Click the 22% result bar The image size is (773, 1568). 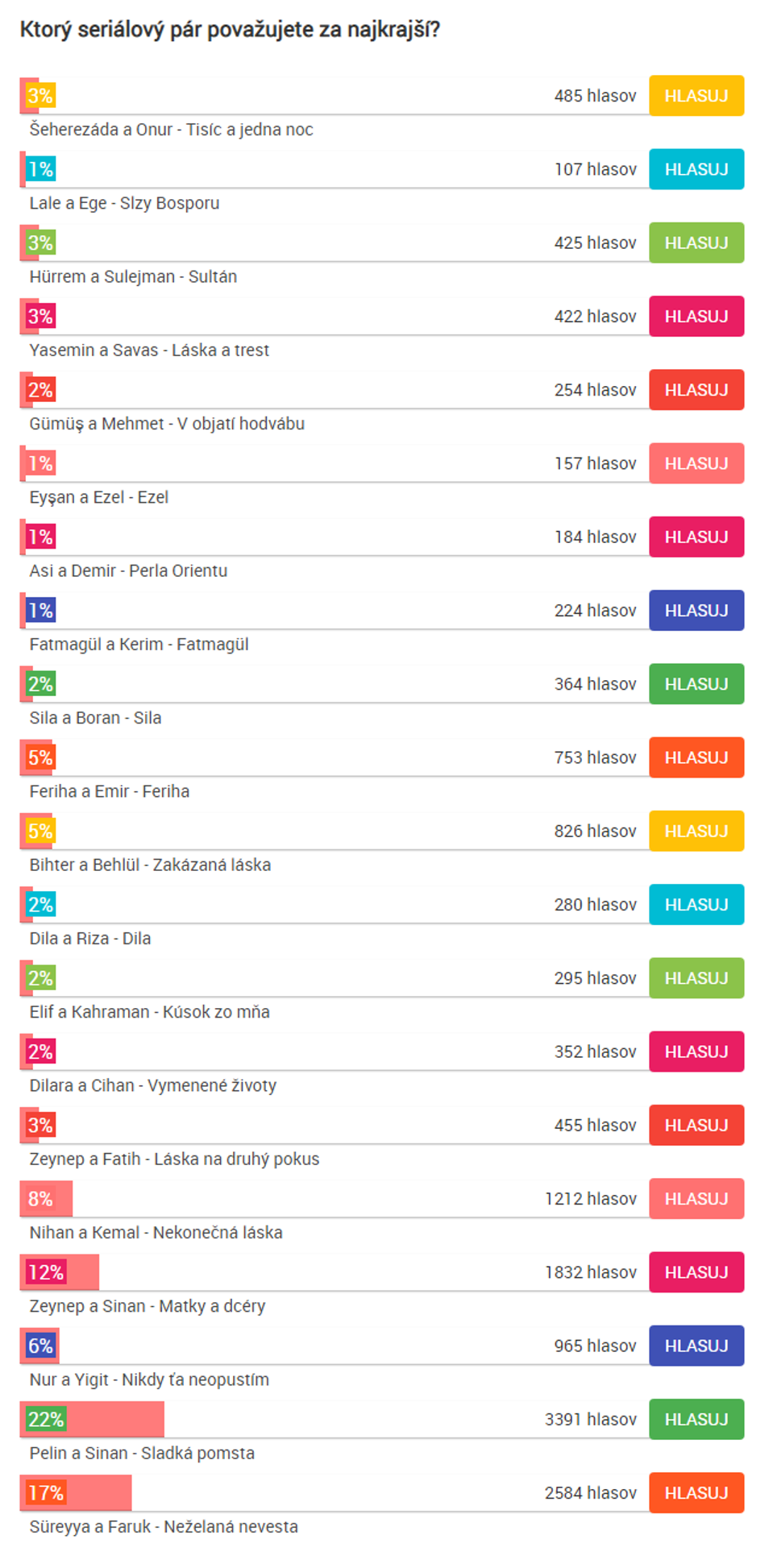pos(93,1419)
